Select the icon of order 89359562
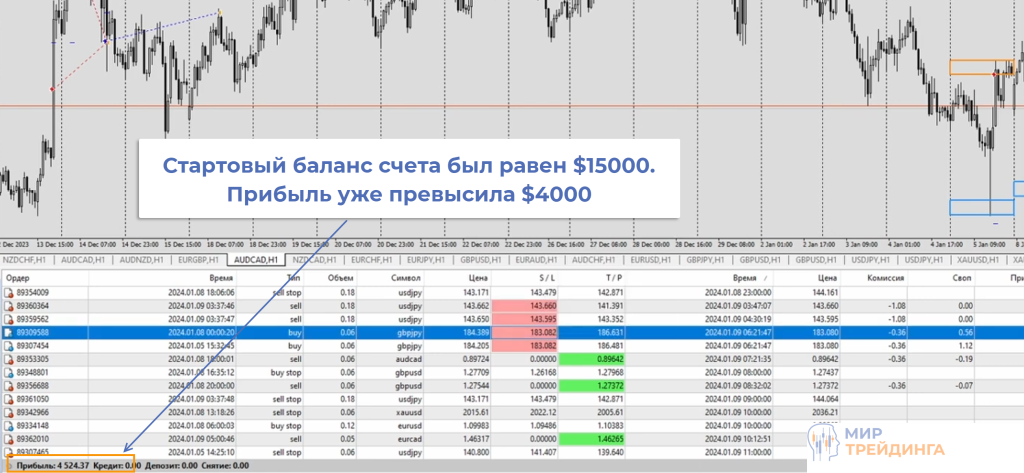Viewport: 1024px width, 473px height. (x=9, y=319)
